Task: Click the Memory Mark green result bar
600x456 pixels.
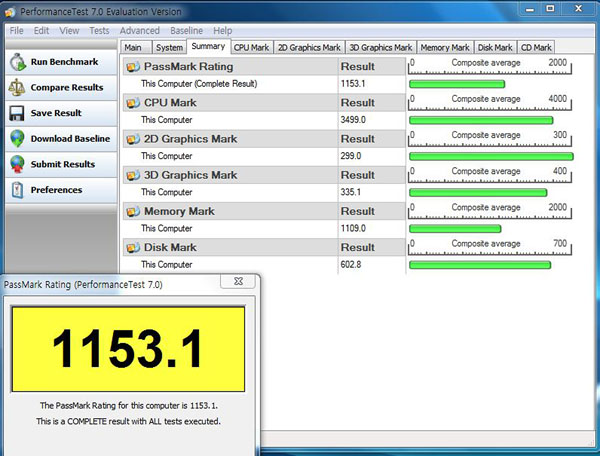Action: (455, 229)
